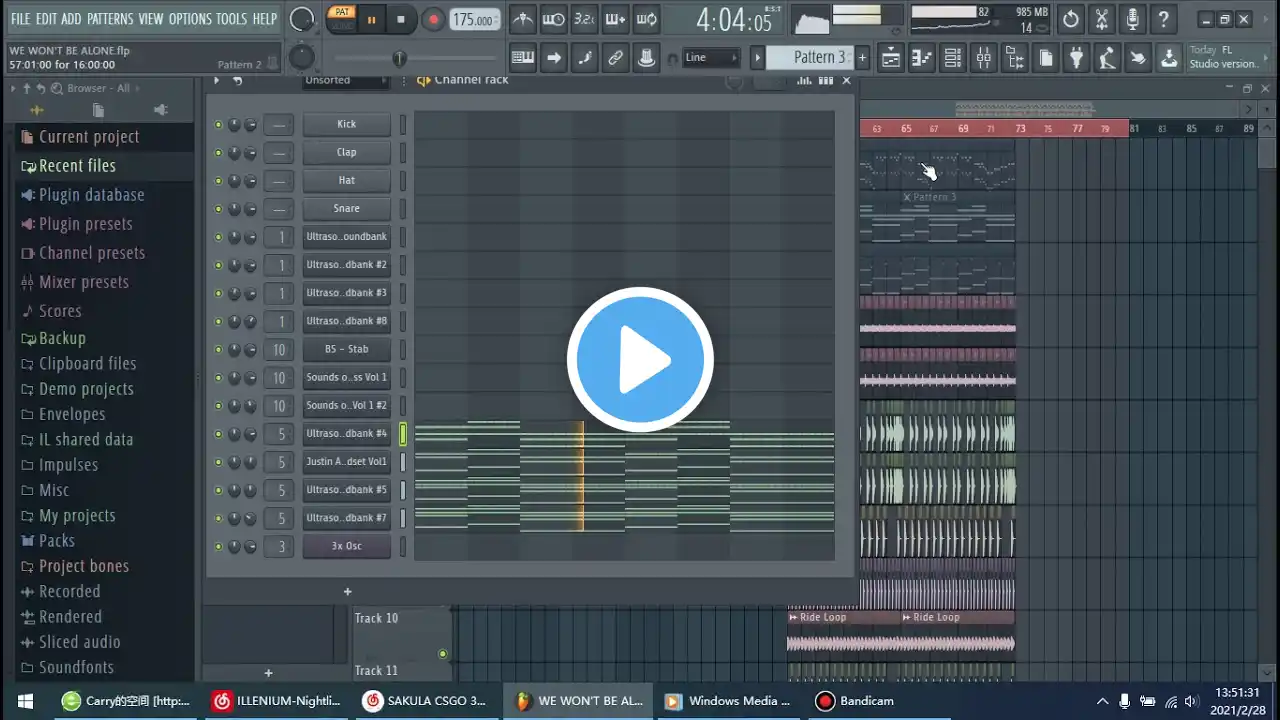Open the Unsorted channel filter dropdown
The height and width of the screenshot is (720, 1280).
click(x=344, y=80)
